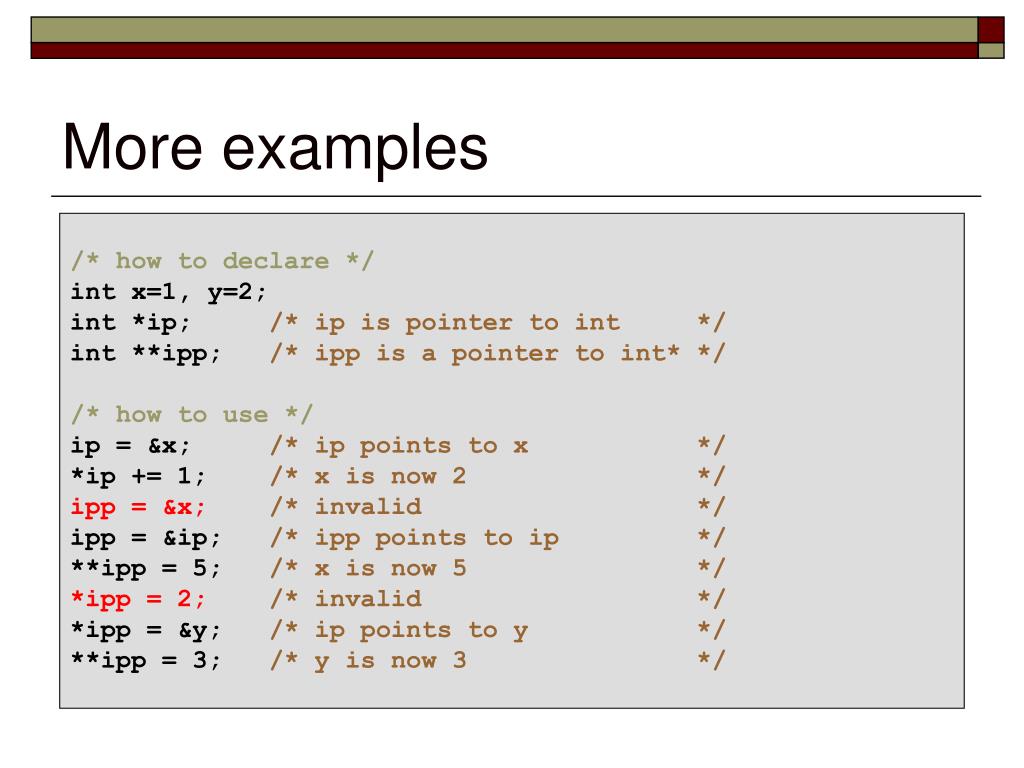Viewport: 1024px width, 768px height.
Task: Click the '**ipp = 3;' statement
Action: (146, 661)
